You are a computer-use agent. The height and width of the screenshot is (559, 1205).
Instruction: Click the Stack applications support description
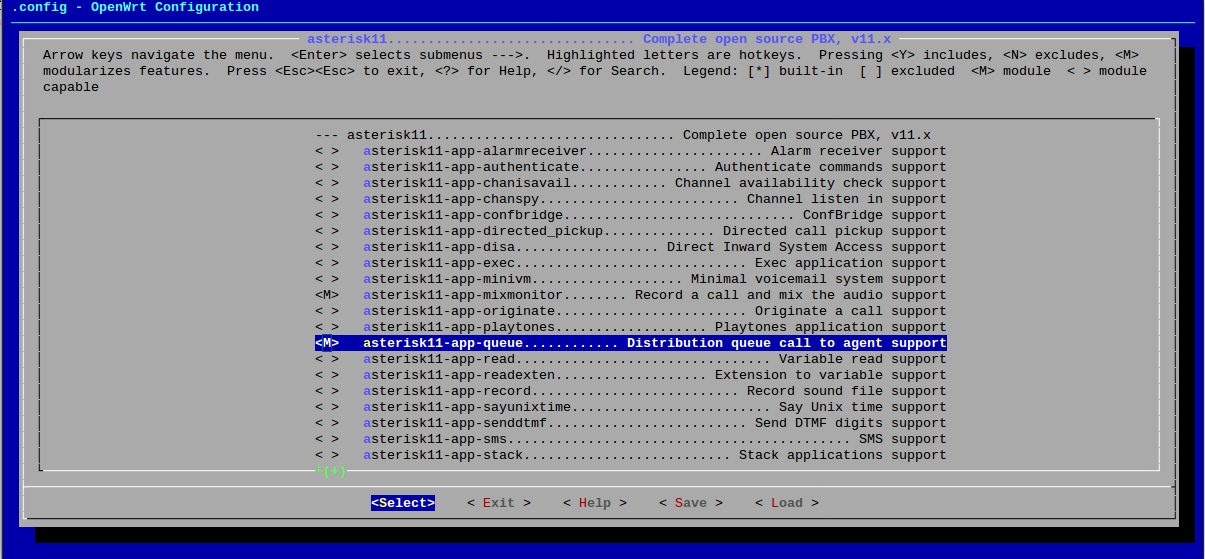[x=842, y=455]
